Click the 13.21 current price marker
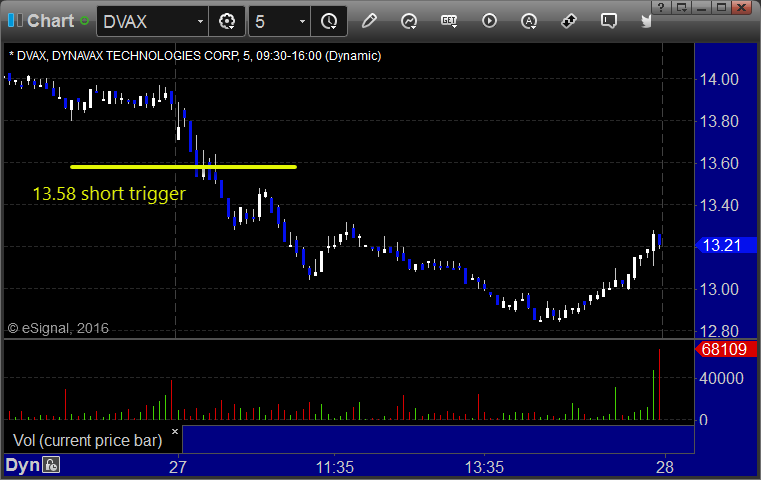This screenshot has height=480, width=761. coord(726,245)
